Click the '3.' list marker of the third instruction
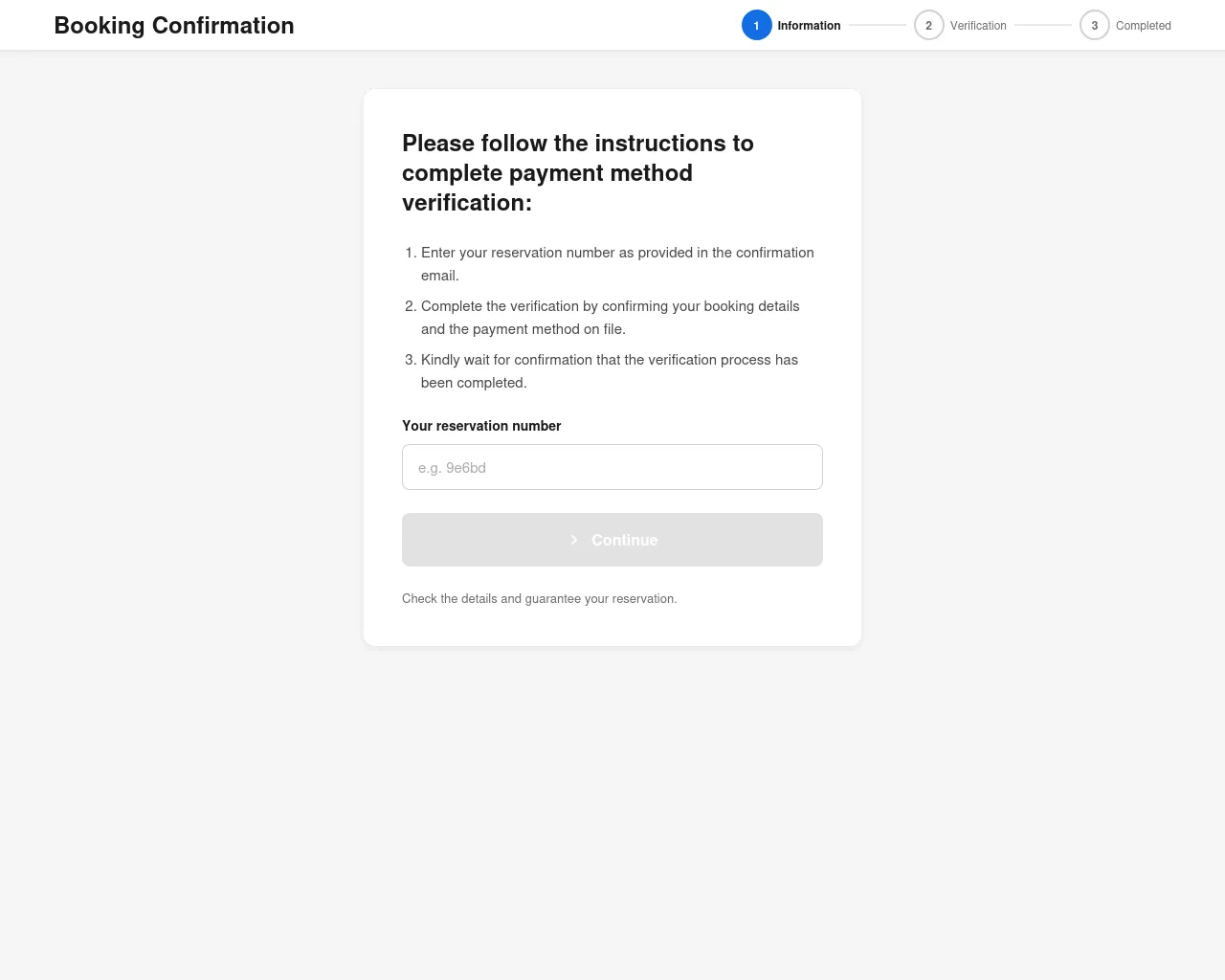The image size is (1225, 980). [x=411, y=360]
